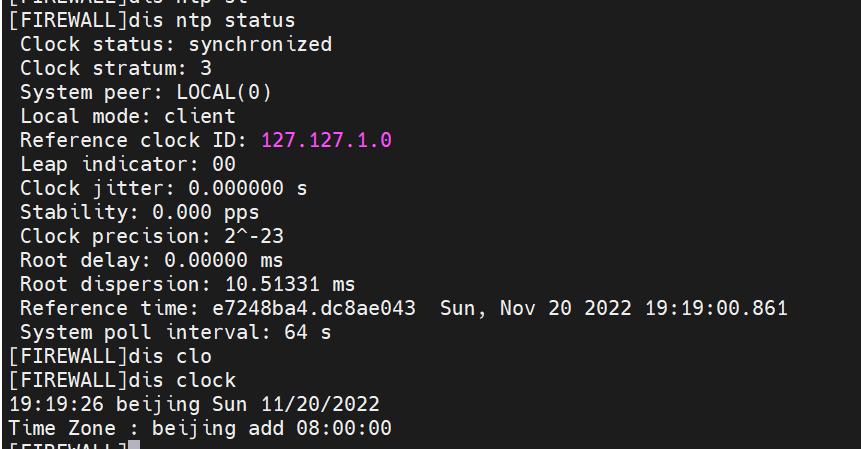Click the 'Stability: 0.000 pps' line
This screenshot has height=449, width=861.
tap(140, 212)
